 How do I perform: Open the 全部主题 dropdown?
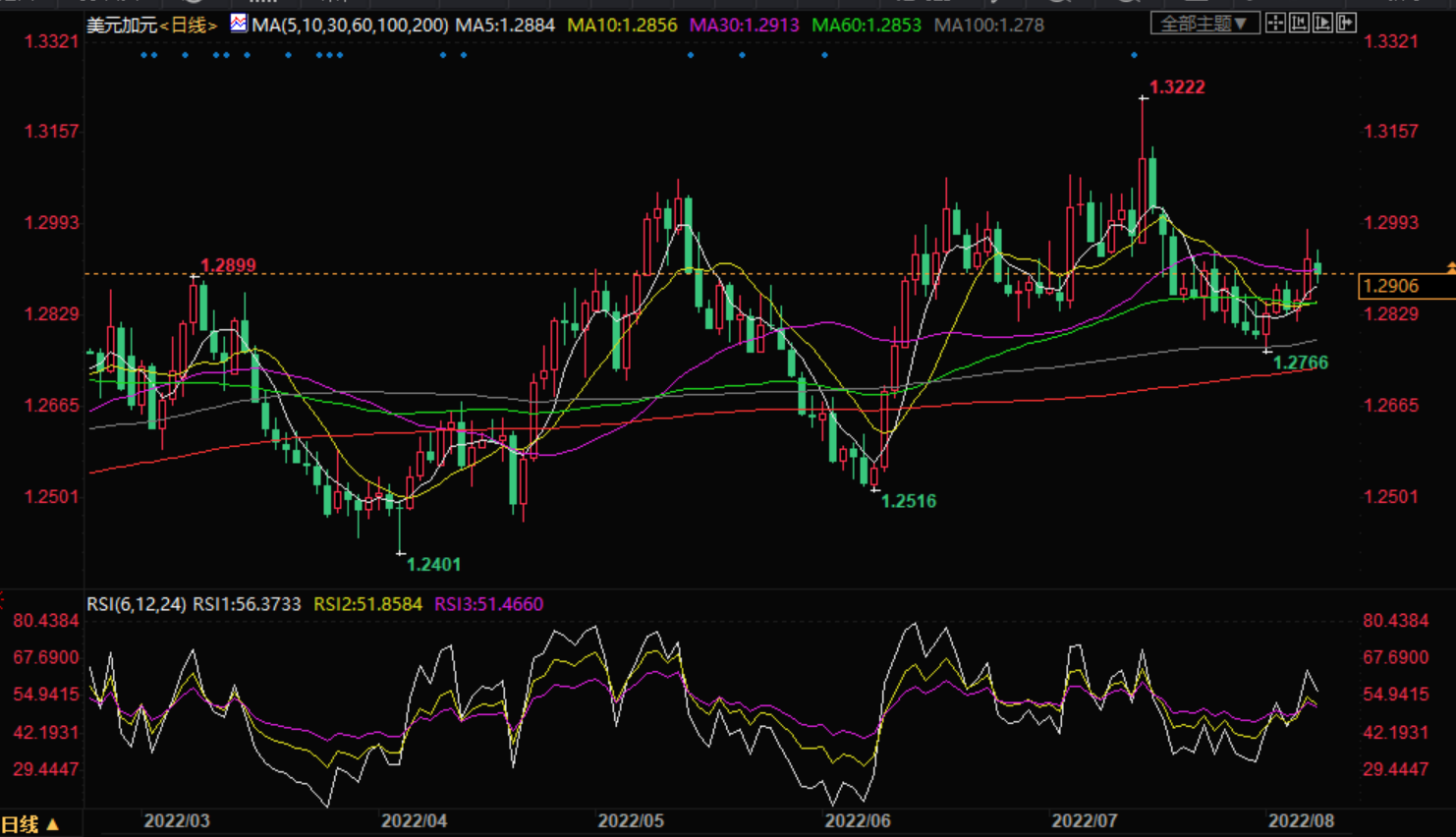pyautogui.click(x=1204, y=23)
